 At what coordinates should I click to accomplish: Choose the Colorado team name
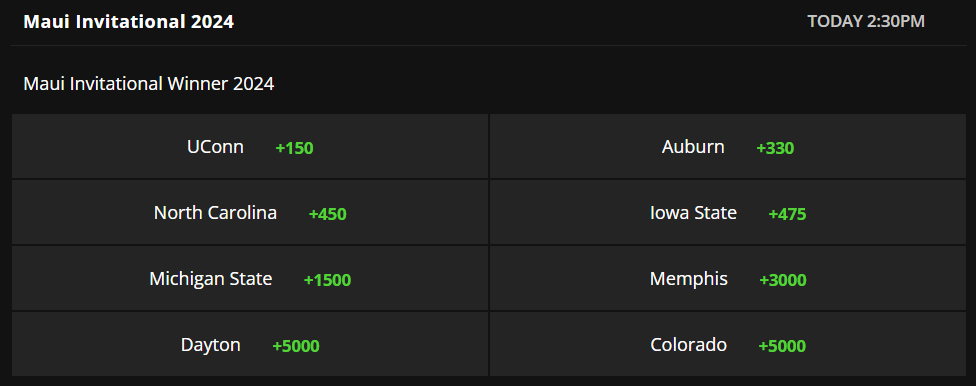pos(688,345)
